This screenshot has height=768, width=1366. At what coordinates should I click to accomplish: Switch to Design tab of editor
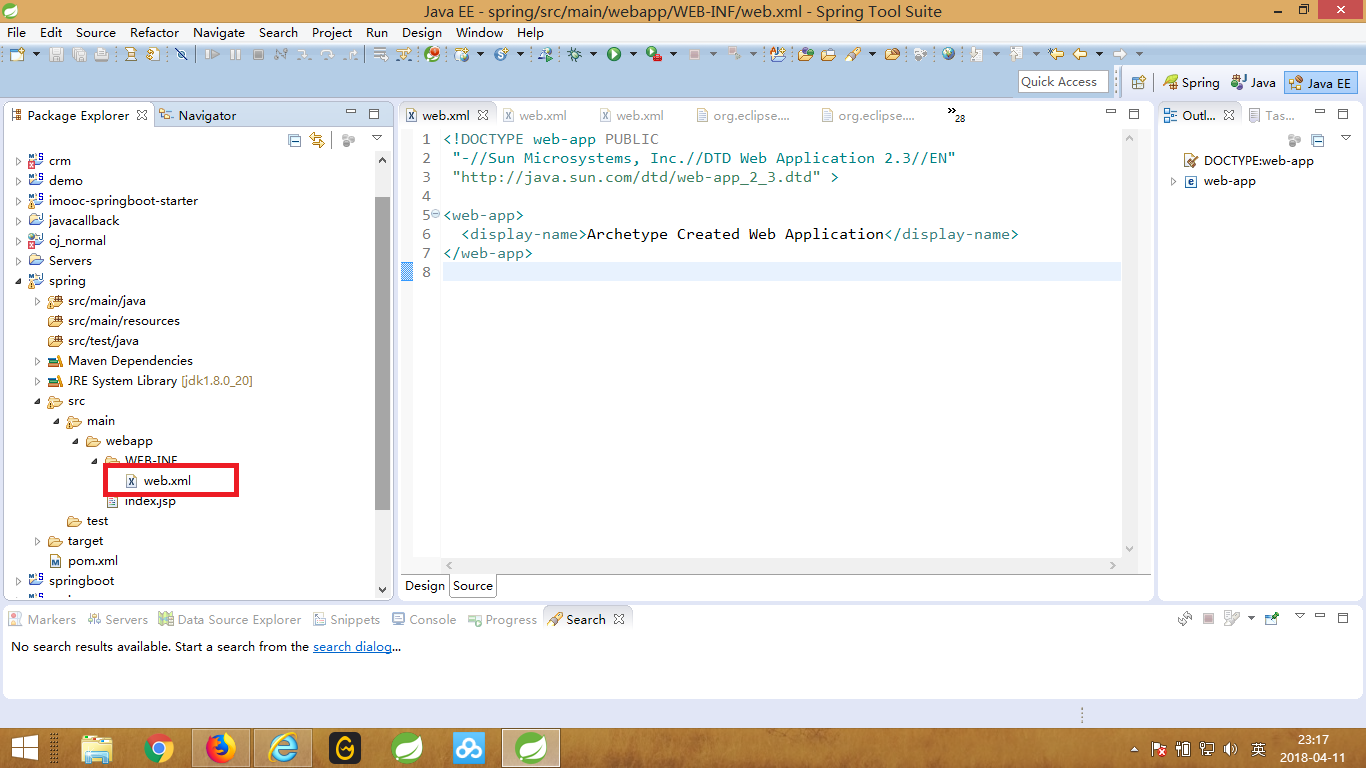coord(424,586)
